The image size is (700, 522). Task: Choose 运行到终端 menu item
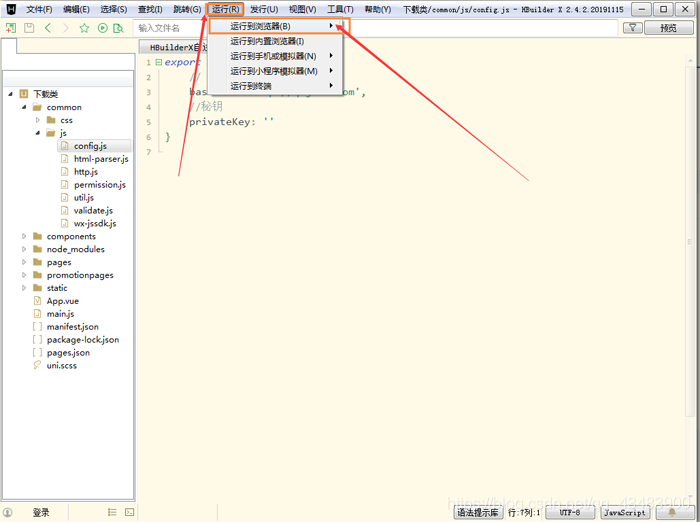[x=276, y=86]
